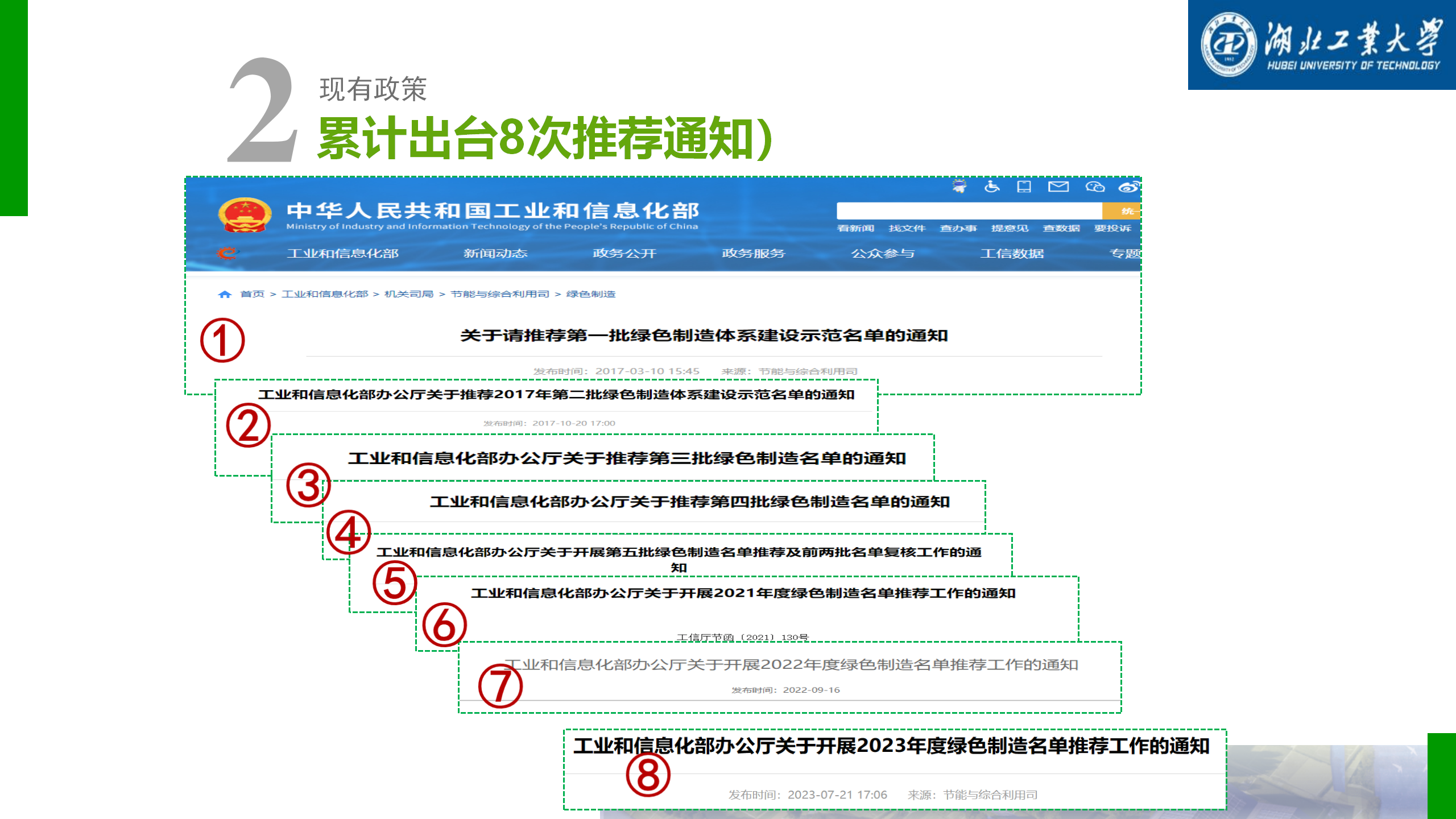Click the slide subtitle 现有政策

click(x=373, y=89)
